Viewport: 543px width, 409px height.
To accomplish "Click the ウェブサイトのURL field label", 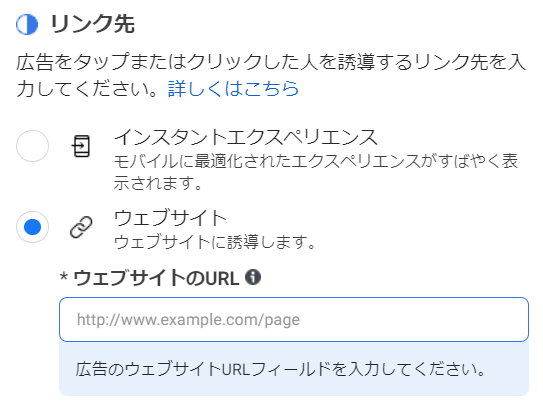I will pos(156,277).
